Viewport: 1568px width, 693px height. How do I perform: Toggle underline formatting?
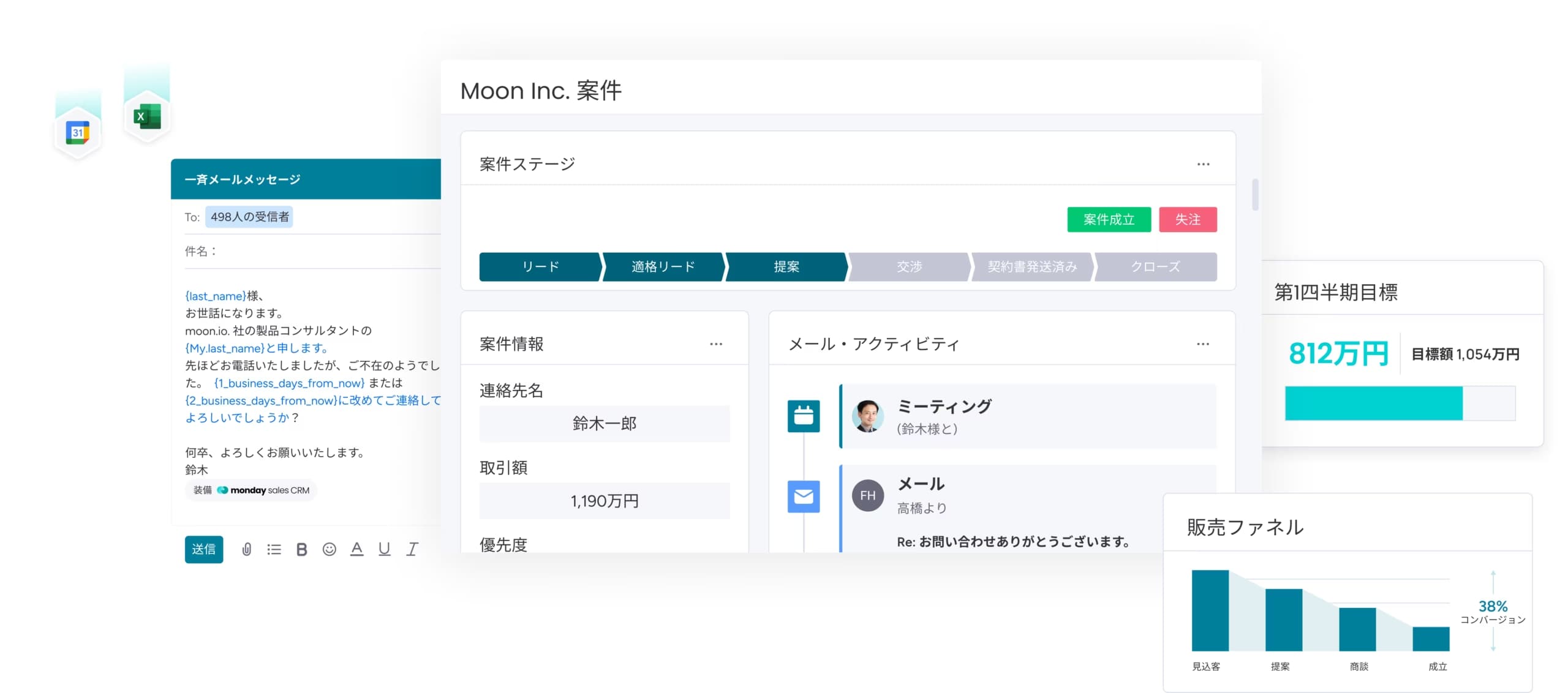pyautogui.click(x=384, y=549)
